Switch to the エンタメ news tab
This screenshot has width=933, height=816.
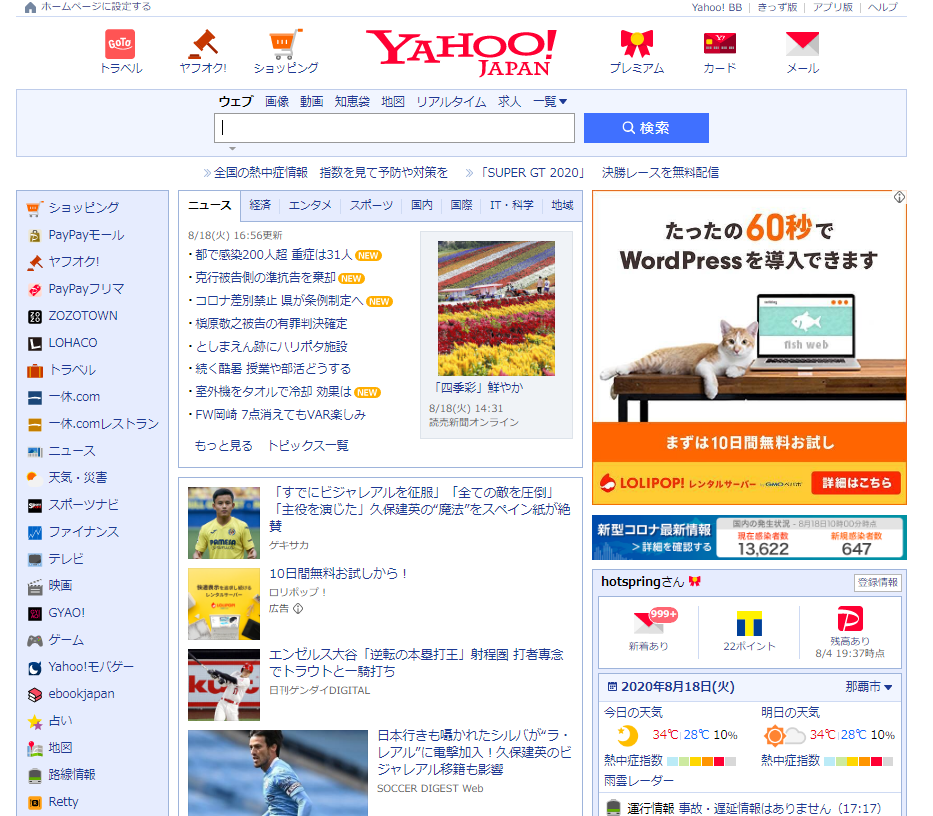(310, 205)
